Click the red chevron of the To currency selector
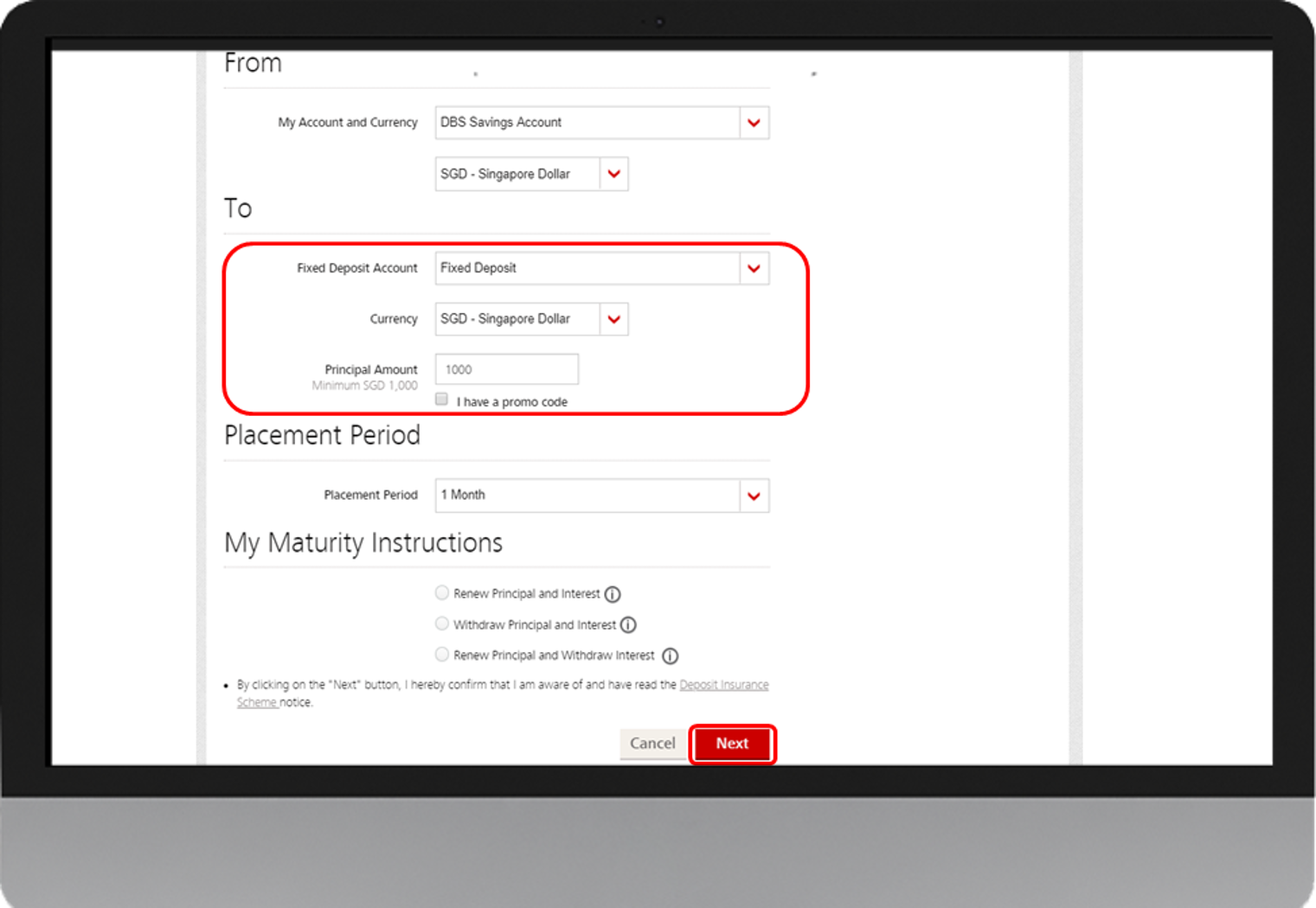This screenshot has height=908, width=1316. (613, 319)
